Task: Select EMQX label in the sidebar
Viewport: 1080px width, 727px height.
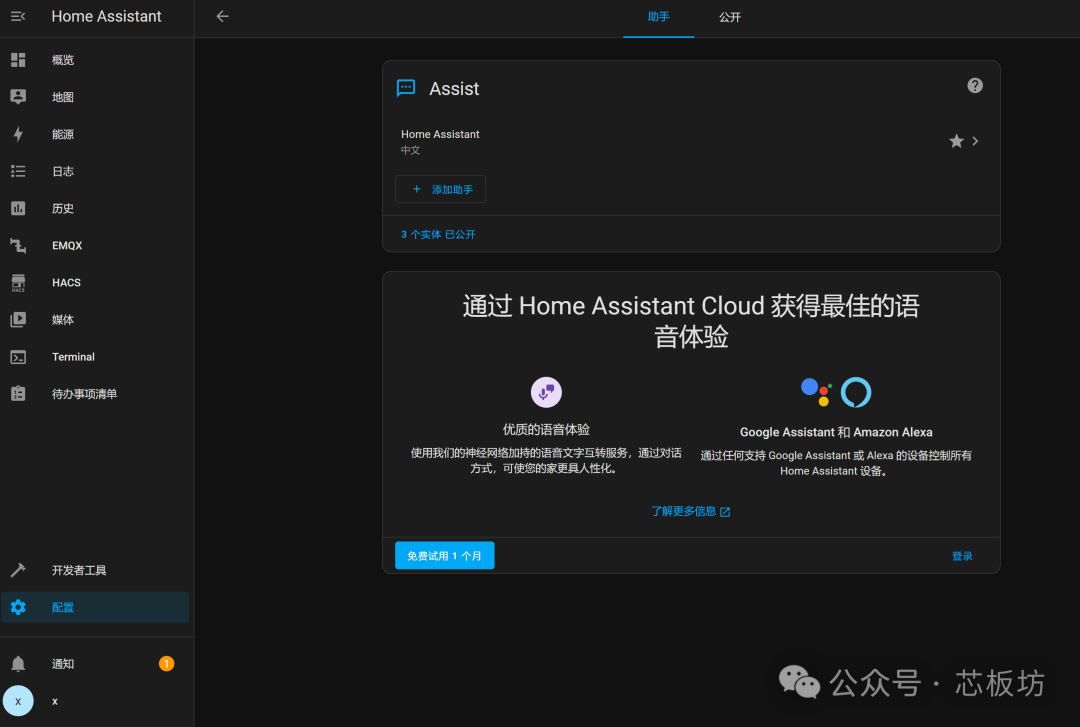Action: 67,245
